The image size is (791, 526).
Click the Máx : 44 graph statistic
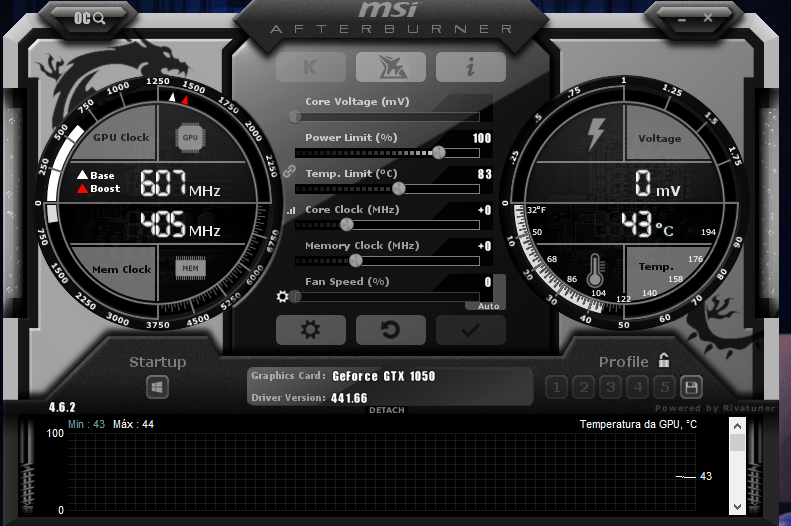(x=133, y=424)
